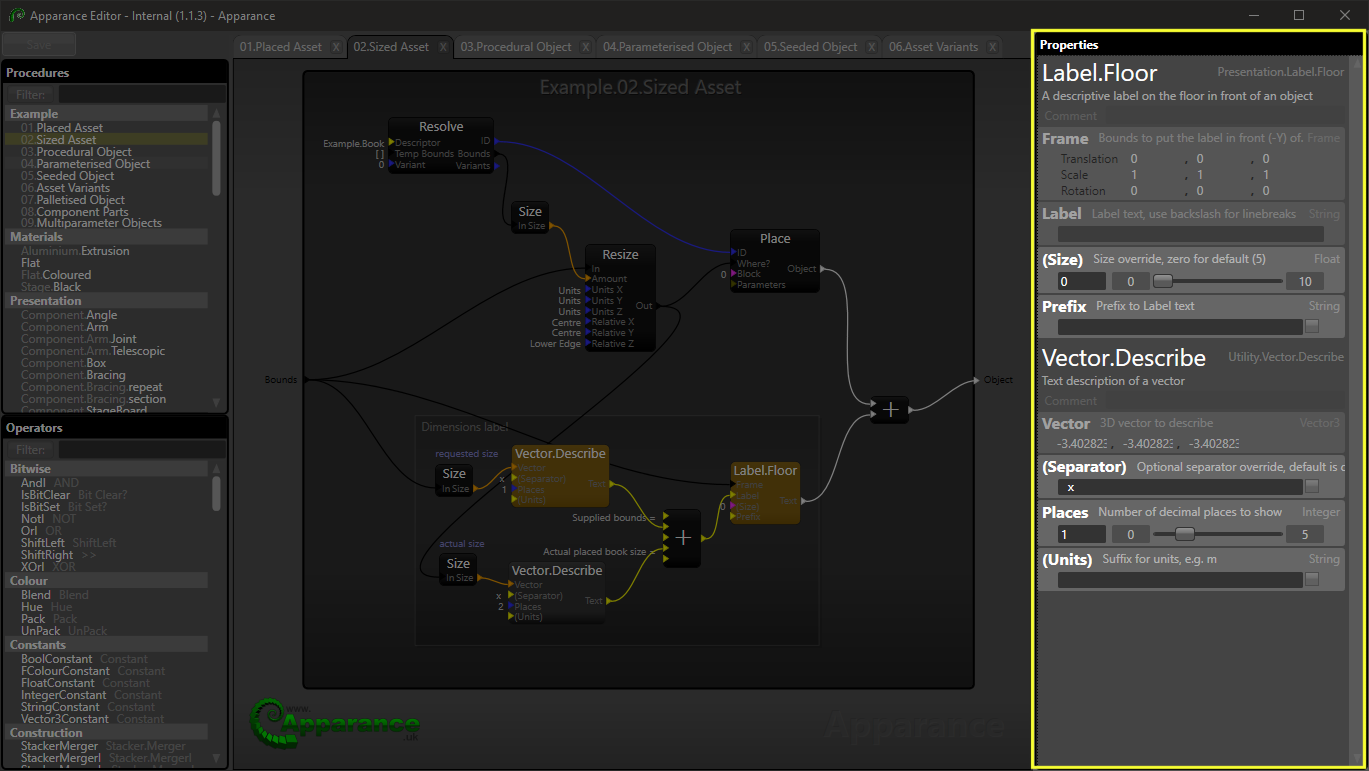Click the Resolve node's ID output connector

tap(492, 142)
